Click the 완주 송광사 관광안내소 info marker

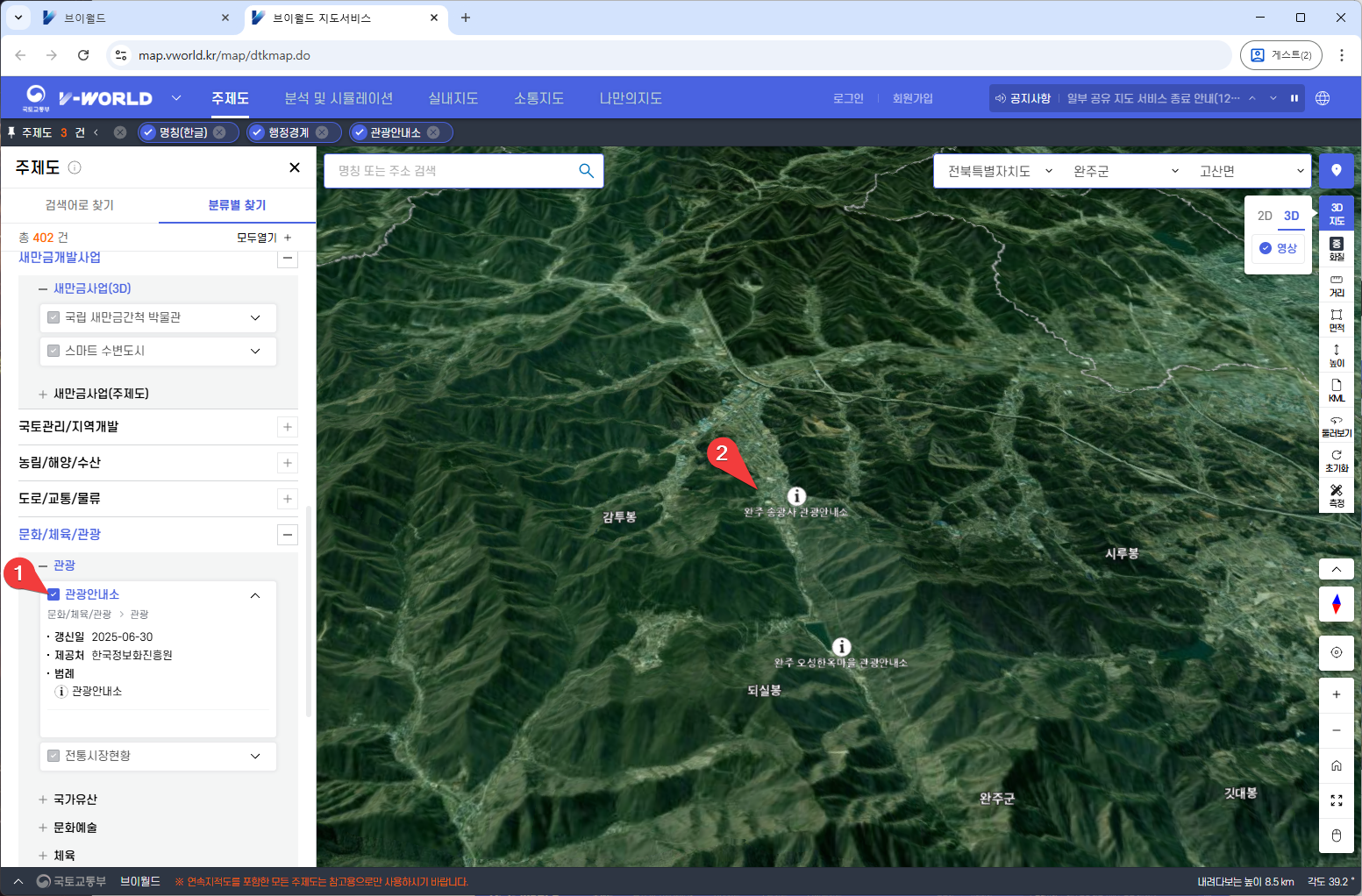[796, 496]
